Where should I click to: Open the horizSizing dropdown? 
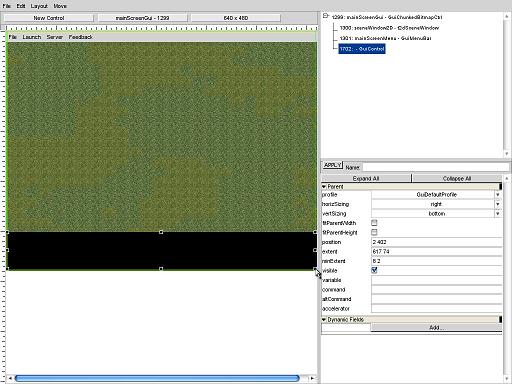[497, 204]
